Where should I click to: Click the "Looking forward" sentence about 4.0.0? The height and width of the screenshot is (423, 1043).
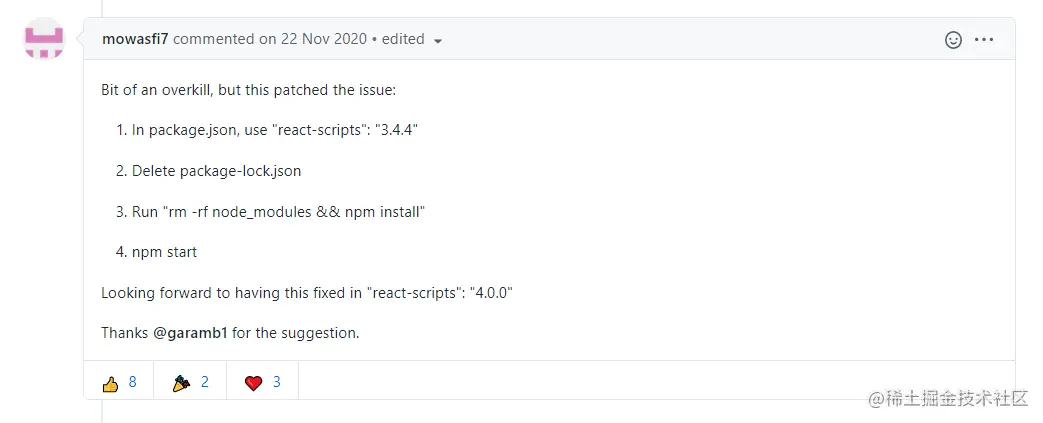click(307, 293)
